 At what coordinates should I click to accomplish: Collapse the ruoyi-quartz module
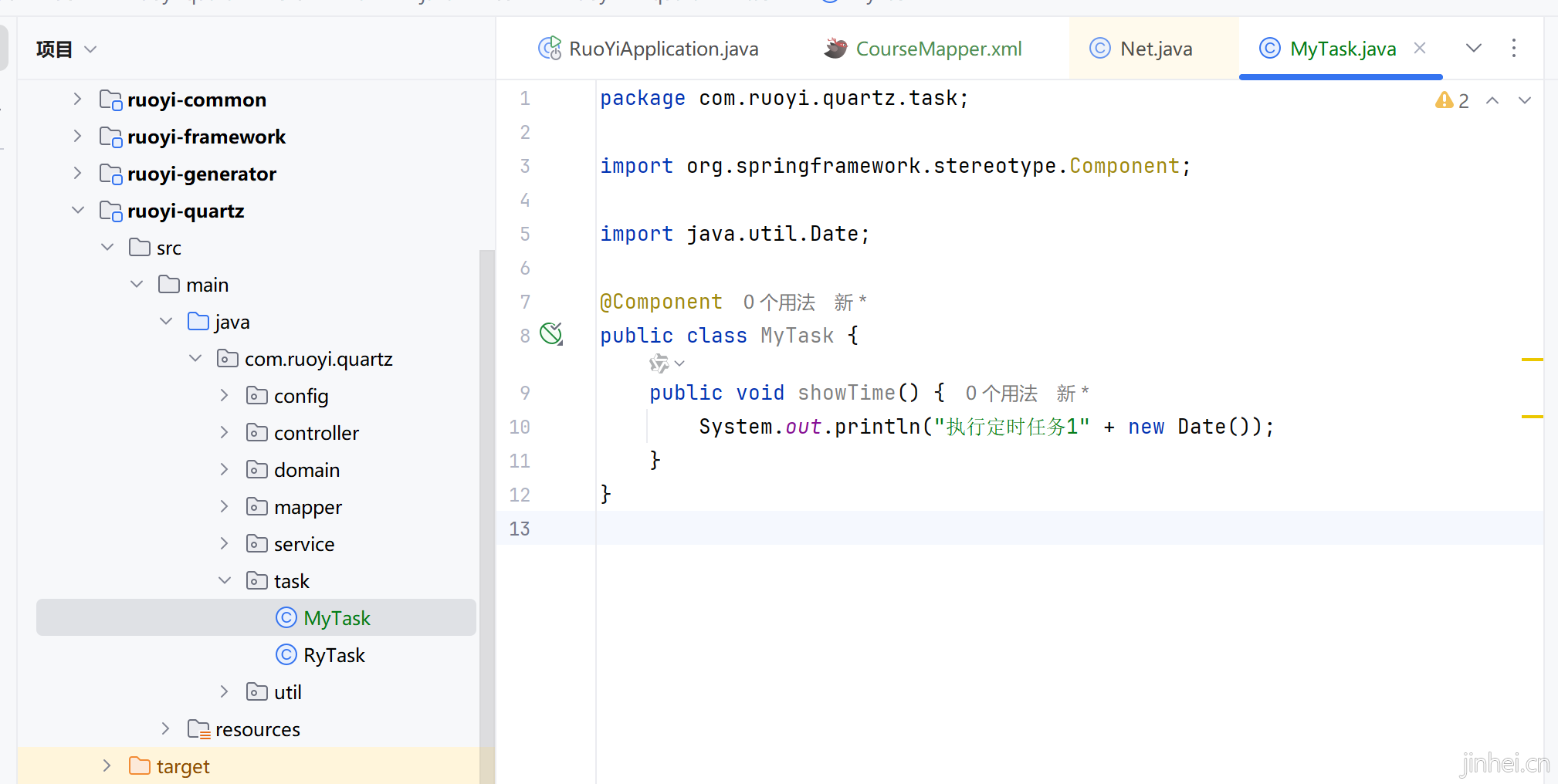(x=77, y=210)
